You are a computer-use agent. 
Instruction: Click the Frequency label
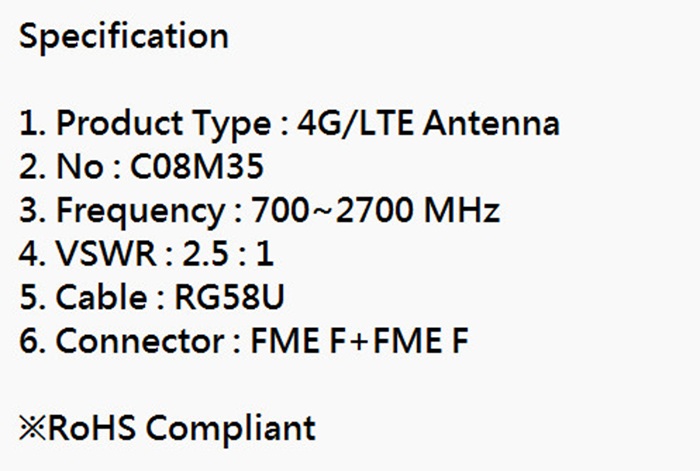(140, 211)
